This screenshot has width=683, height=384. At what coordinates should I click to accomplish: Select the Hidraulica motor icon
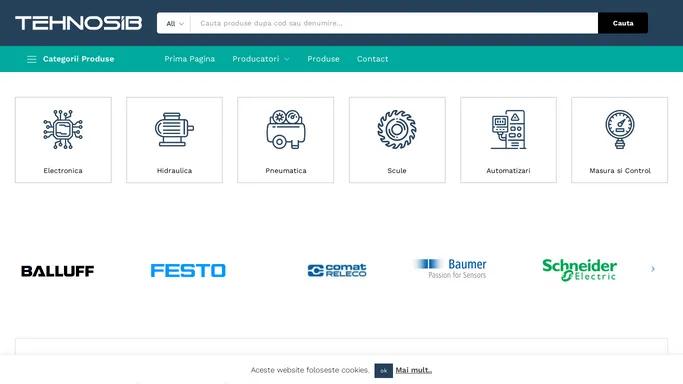click(x=174, y=129)
